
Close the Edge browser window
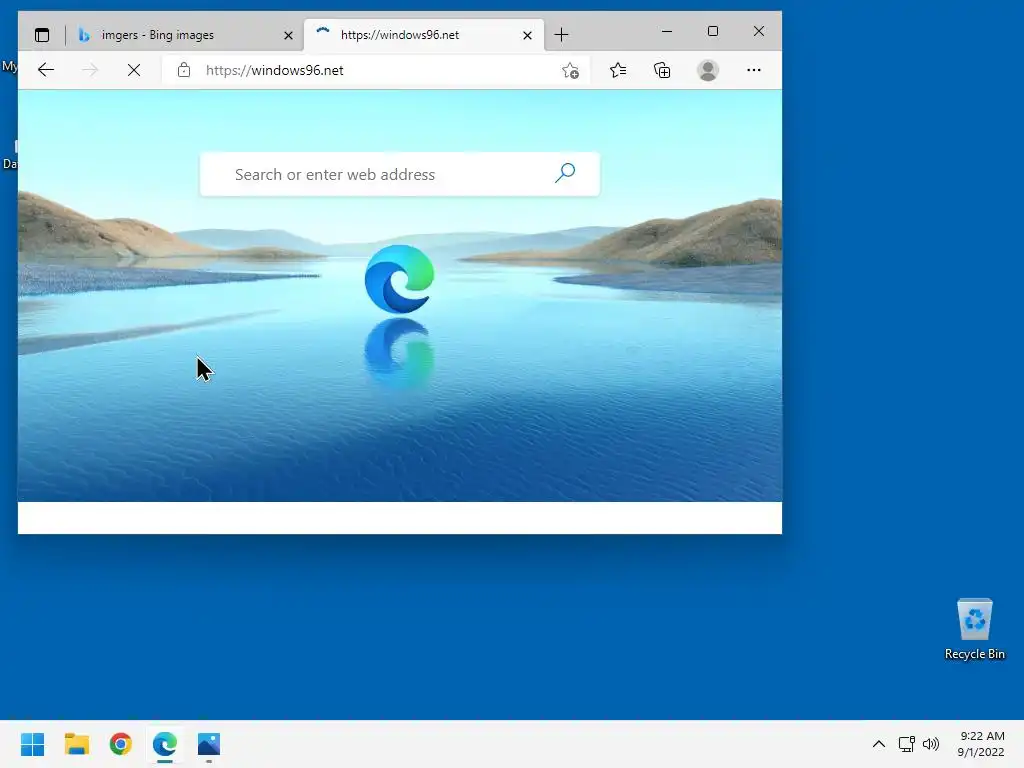(x=759, y=31)
